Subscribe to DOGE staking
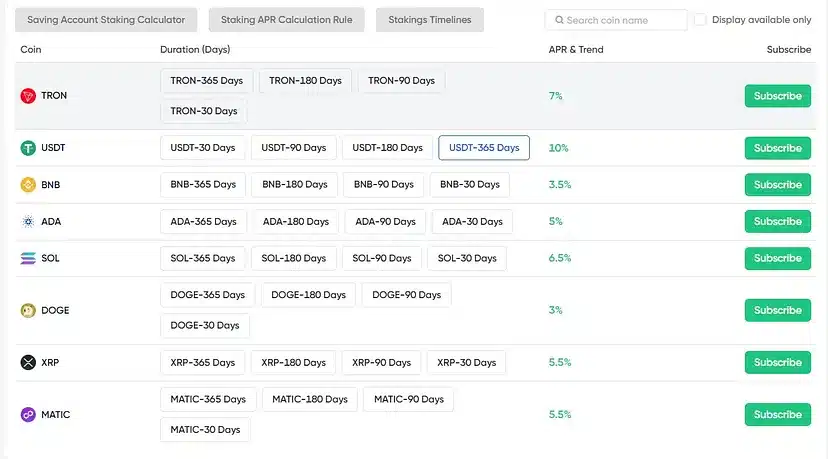Screen dimensions: 828x459 pyautogui.click(x=778, y=311)
